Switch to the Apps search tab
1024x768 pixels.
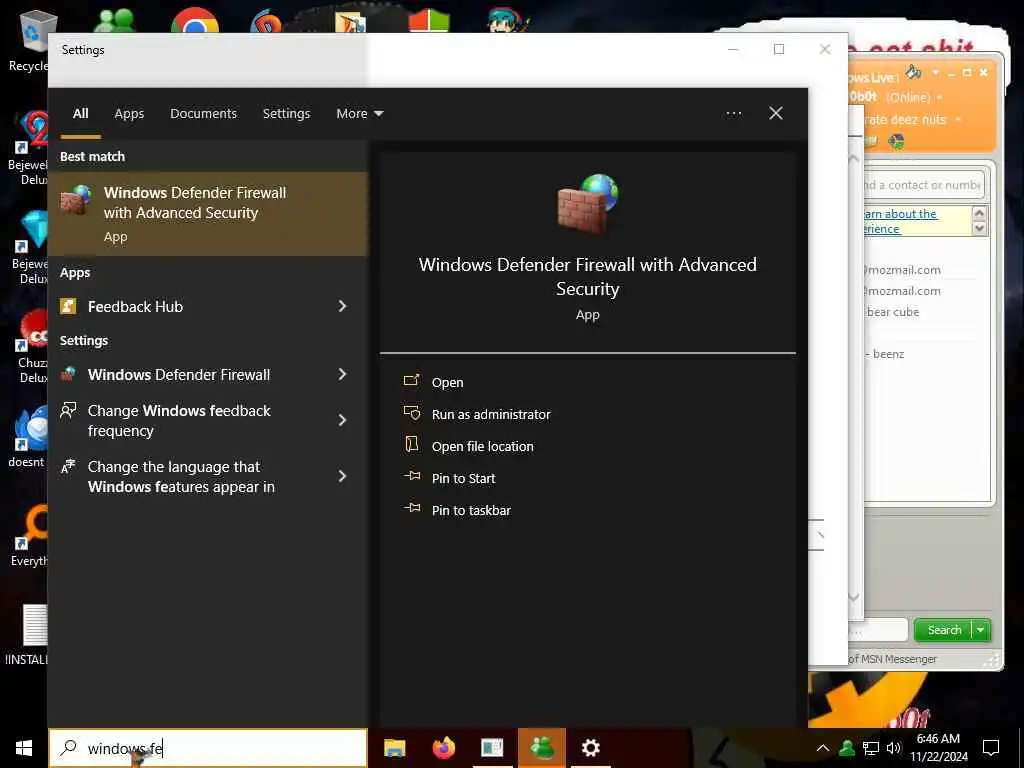(x=129, y=114)
